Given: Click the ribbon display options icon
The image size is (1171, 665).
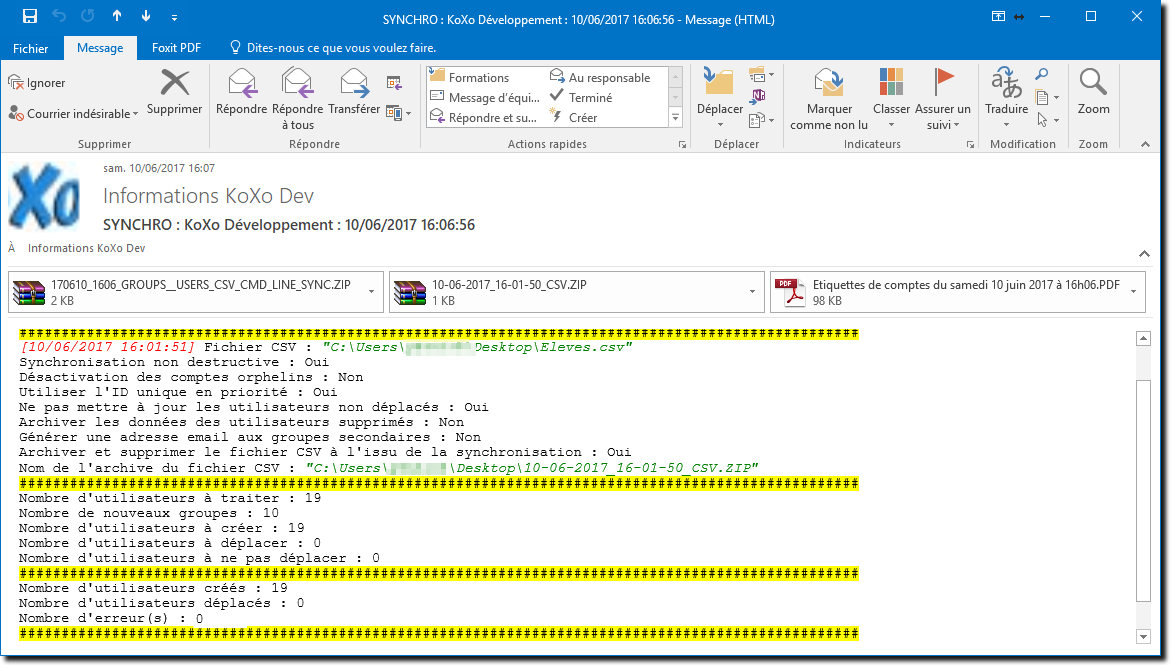Looking at the screenshot, I should click(x=998, y=16).
